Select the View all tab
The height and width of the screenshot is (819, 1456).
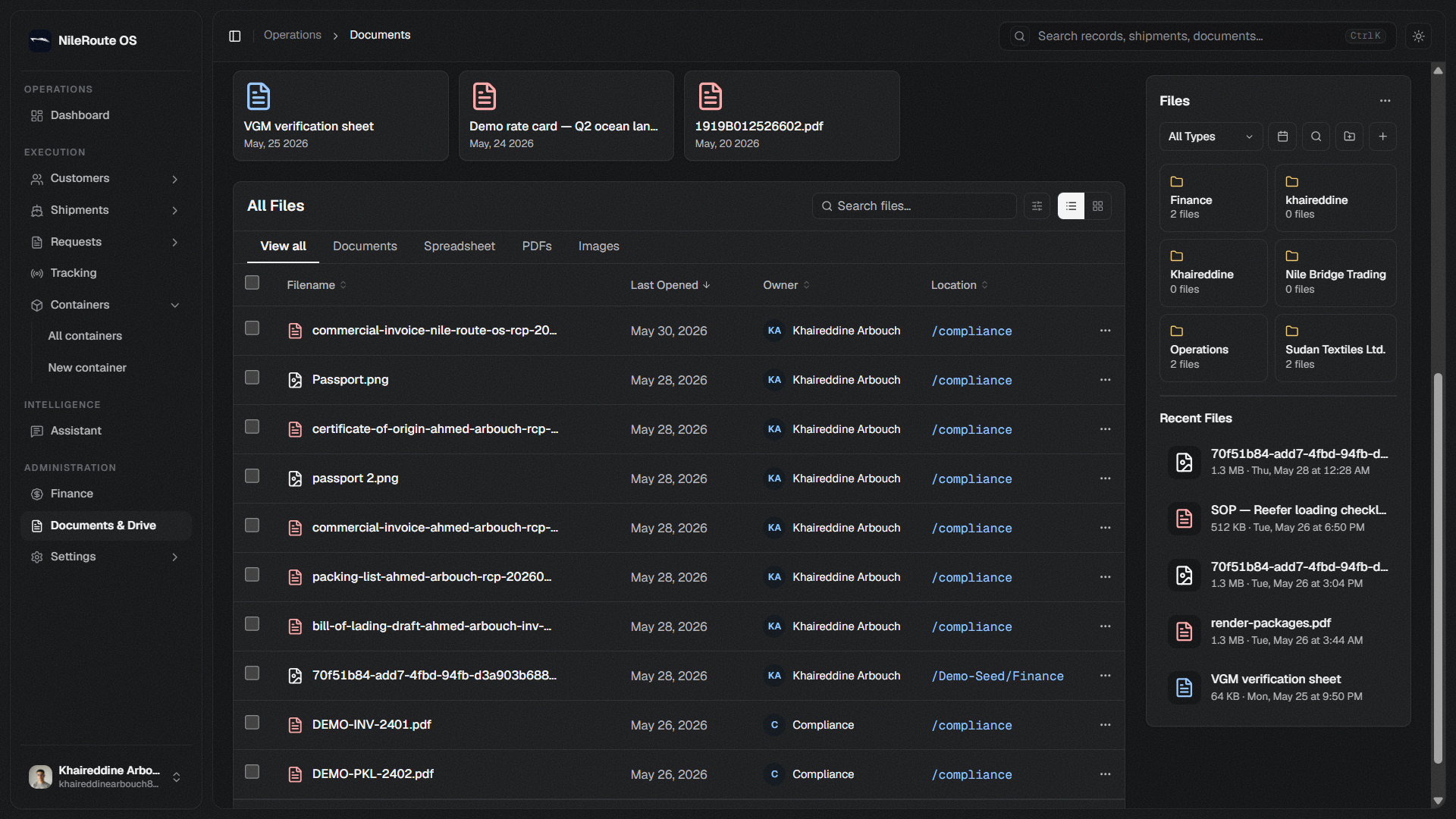[283, 246]
